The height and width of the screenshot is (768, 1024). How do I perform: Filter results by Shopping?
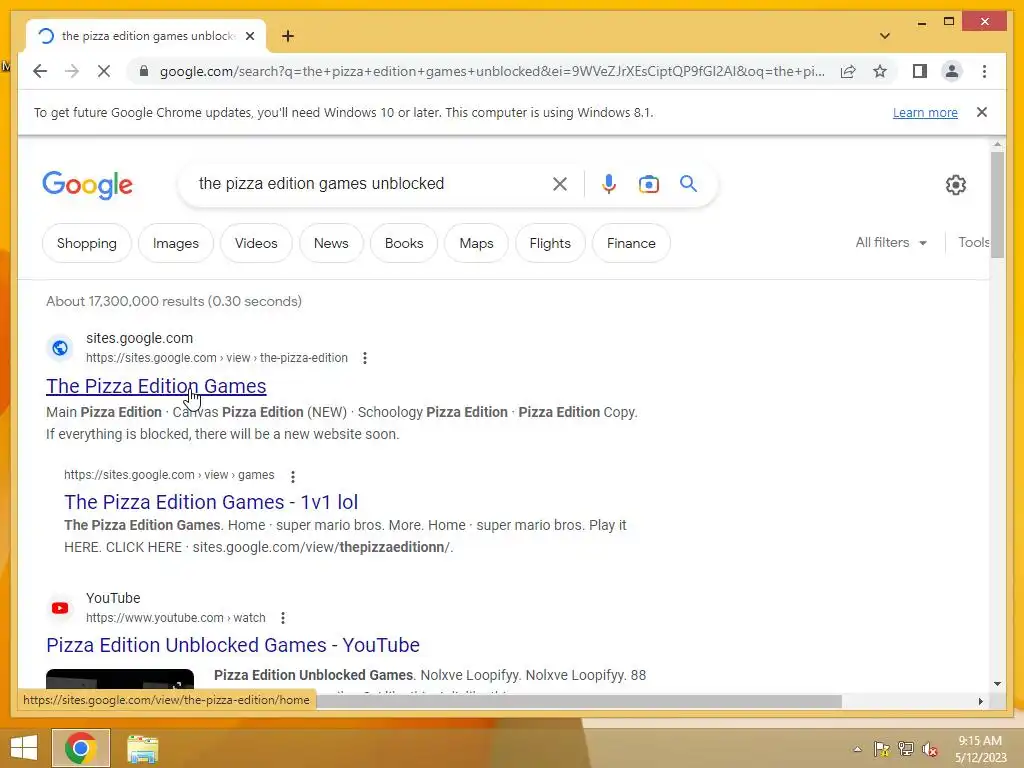(x=87, y=243)
